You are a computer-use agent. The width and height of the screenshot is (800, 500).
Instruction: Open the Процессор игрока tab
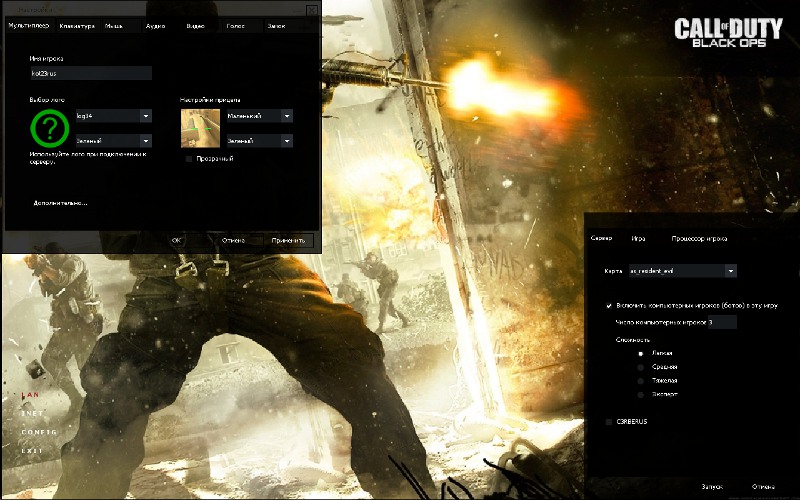699,238
